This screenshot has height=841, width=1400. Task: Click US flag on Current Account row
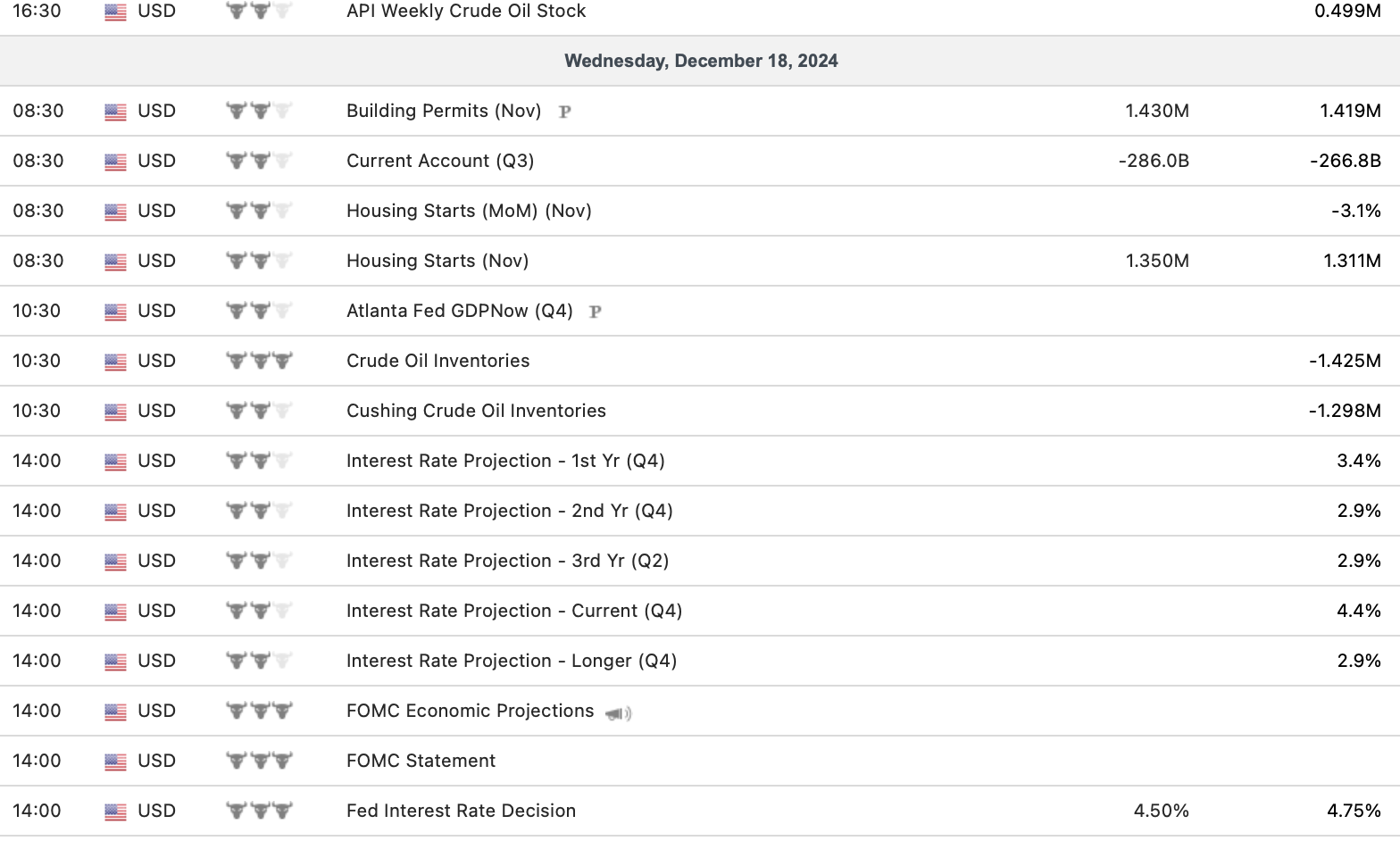click(115, 162)
